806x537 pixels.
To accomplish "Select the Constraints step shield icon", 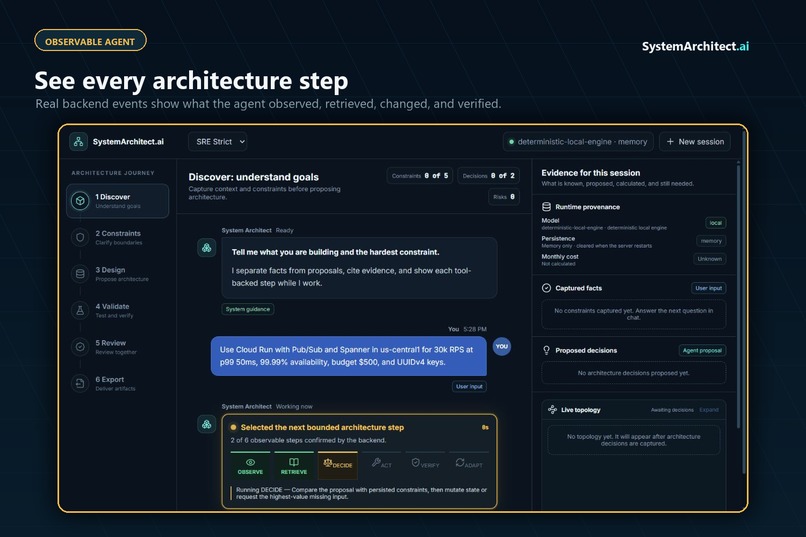I will pos(80,237).
